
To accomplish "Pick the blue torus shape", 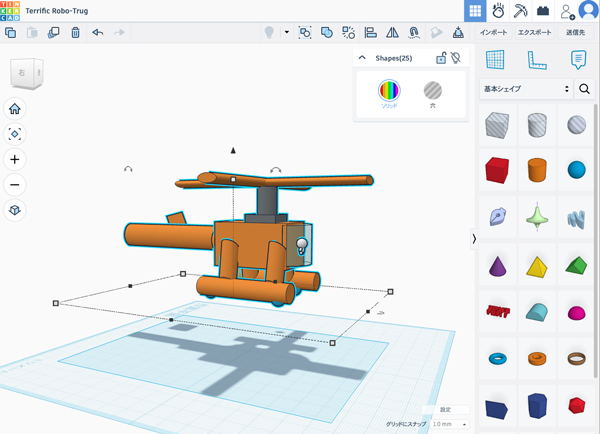I will (x=497, y=359).
